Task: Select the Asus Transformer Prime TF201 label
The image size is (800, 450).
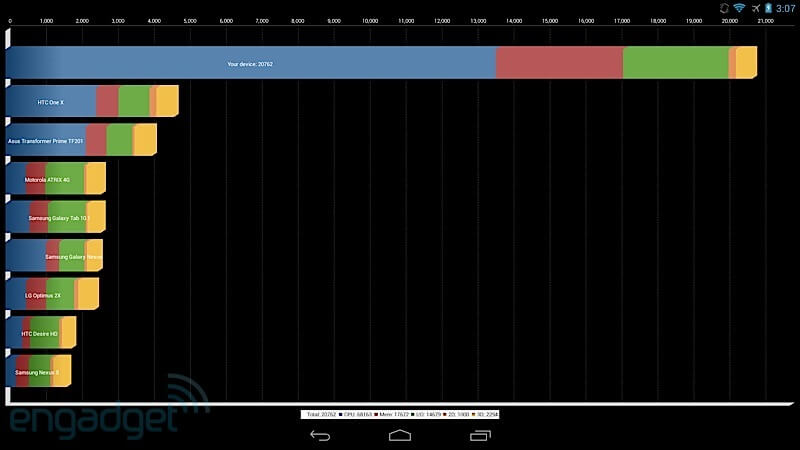Action: click(45, 141)
